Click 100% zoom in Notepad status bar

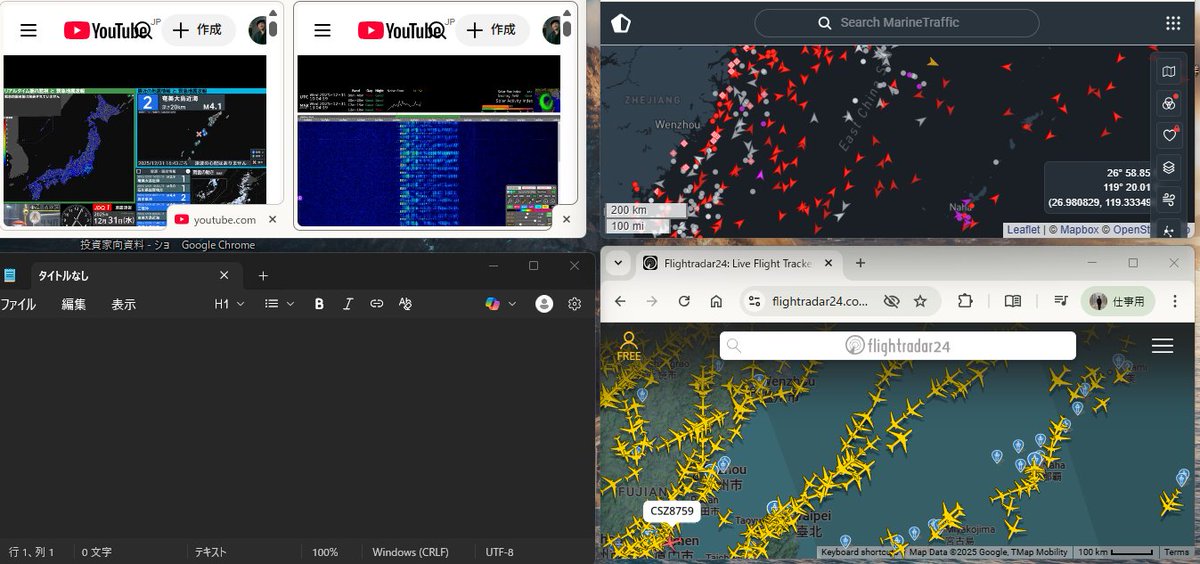(325, 552)
